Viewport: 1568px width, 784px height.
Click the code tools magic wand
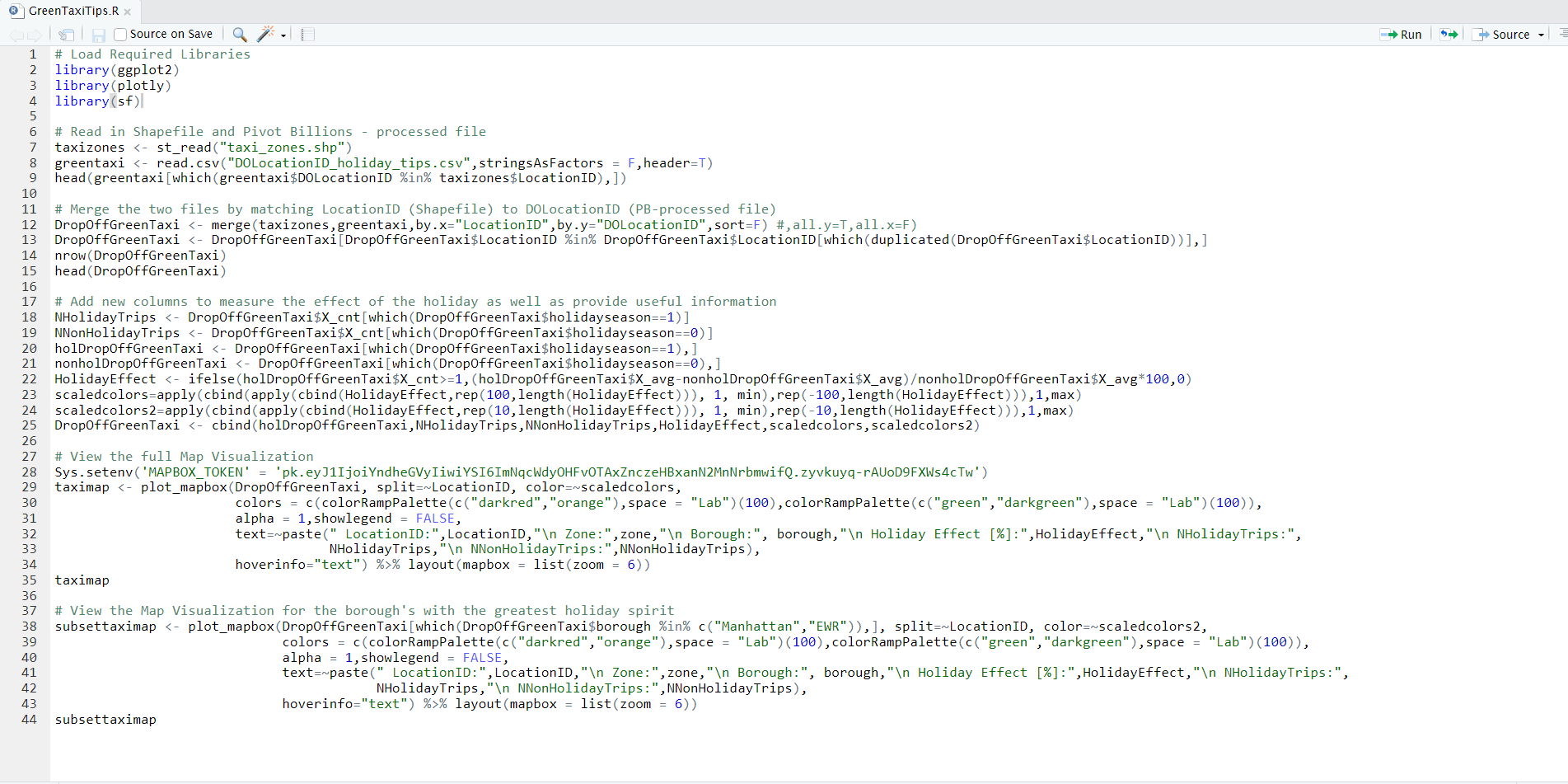coord(266,34)
